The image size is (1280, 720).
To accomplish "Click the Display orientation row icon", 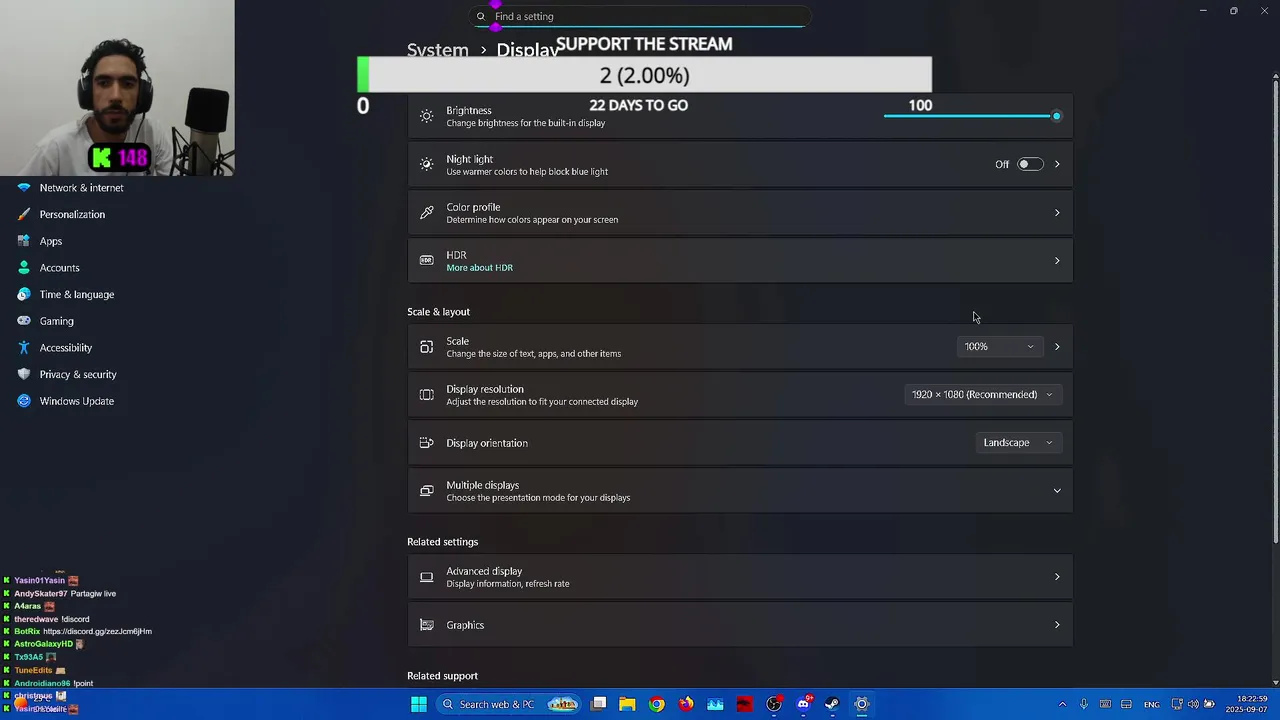I will (x=427, y=443).
